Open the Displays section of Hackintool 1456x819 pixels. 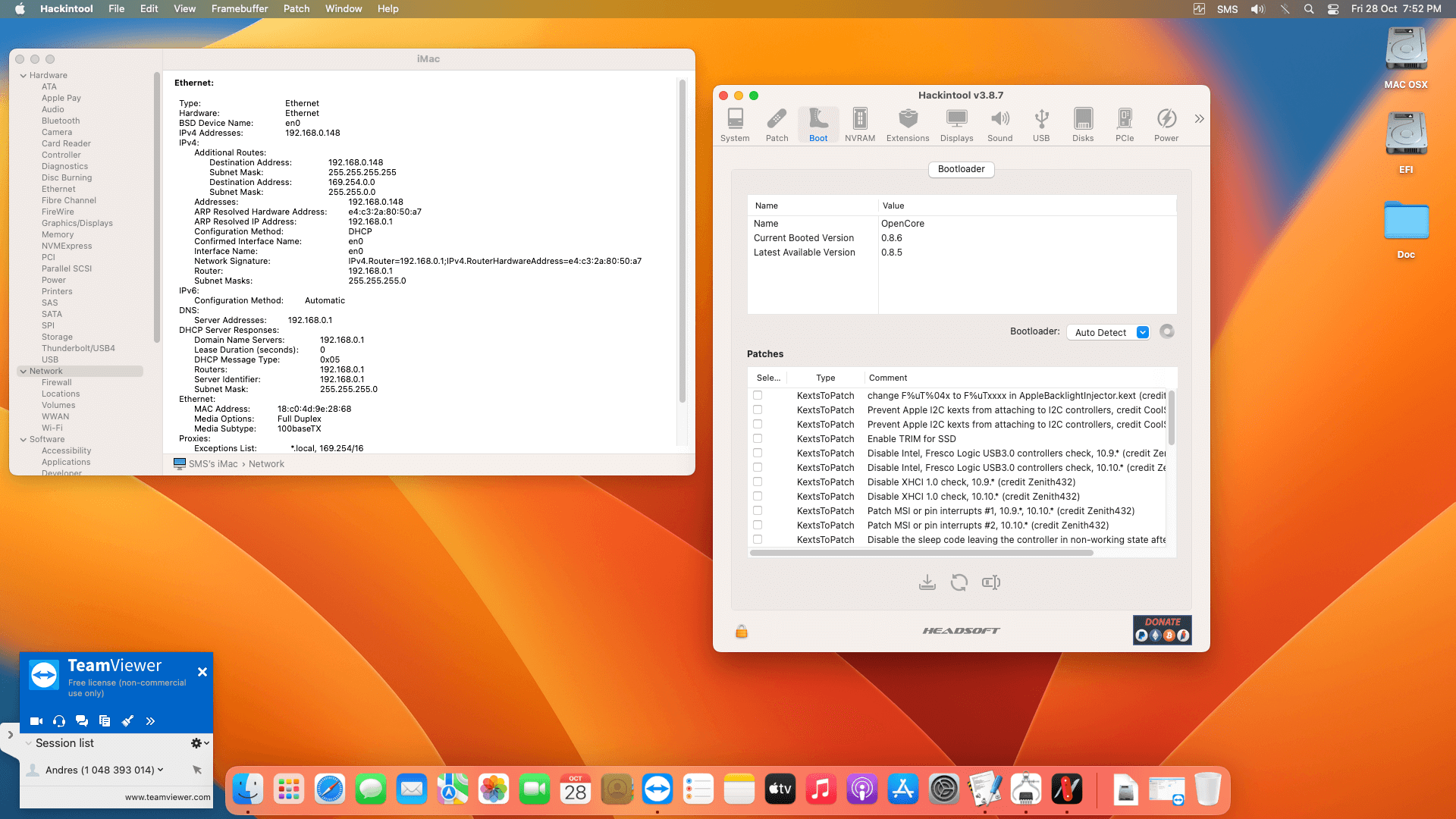coord(956,124)
